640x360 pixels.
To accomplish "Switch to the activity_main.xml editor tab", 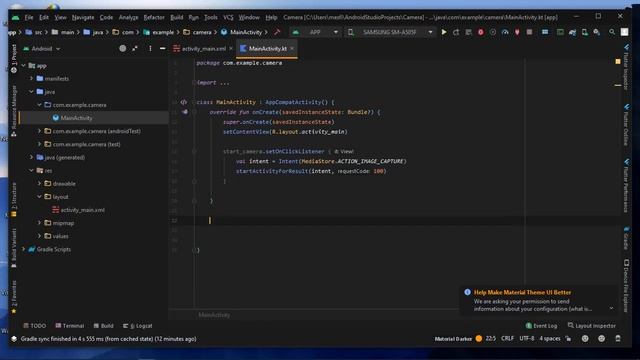I will [x=203, y=49].
